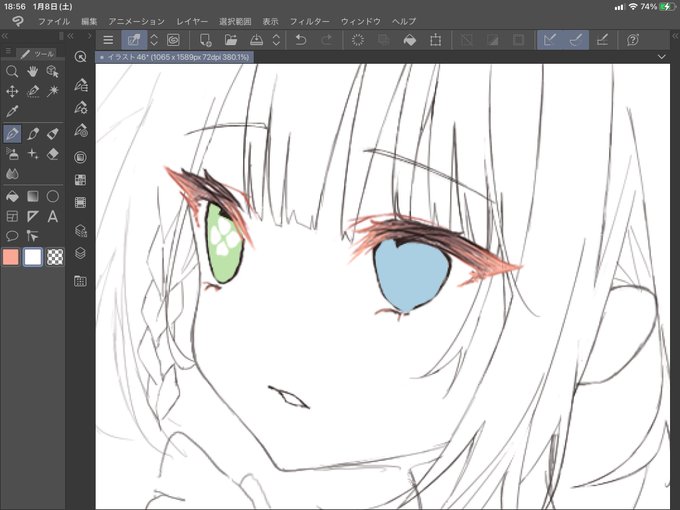Open the ファイル menu
The image size is (680, 510).
coord(54,21)
